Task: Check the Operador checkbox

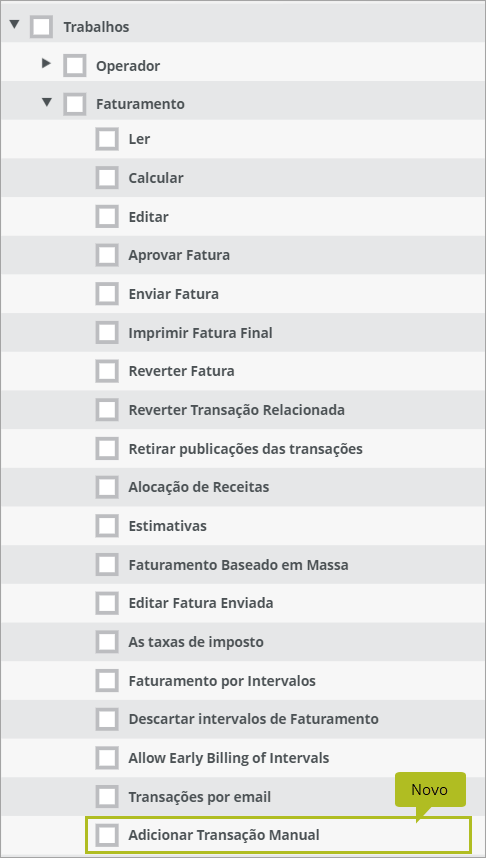Action: 74,66
